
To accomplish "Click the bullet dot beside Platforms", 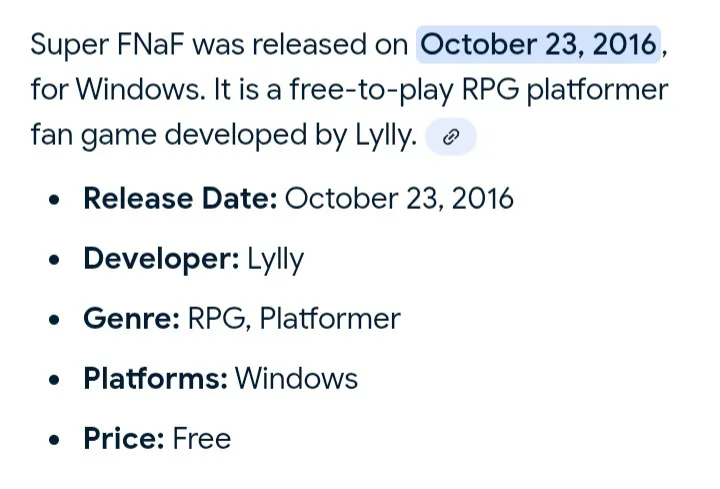I will 56,380.
